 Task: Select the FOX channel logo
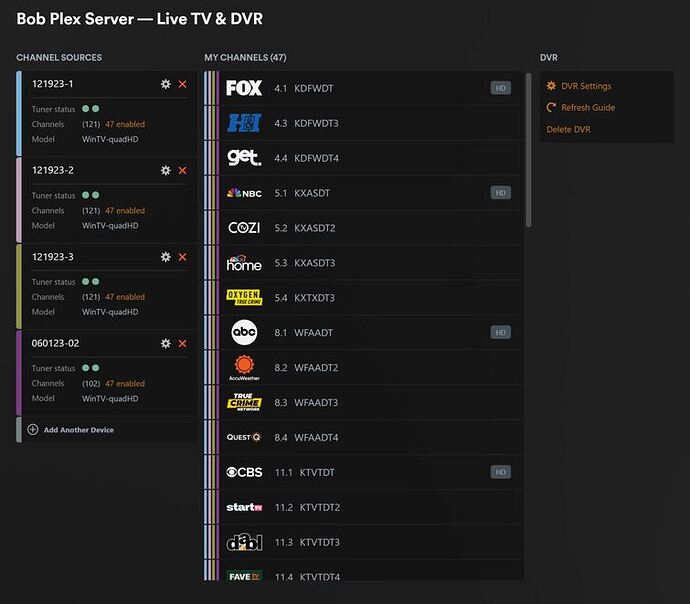(x=244, y=88)
